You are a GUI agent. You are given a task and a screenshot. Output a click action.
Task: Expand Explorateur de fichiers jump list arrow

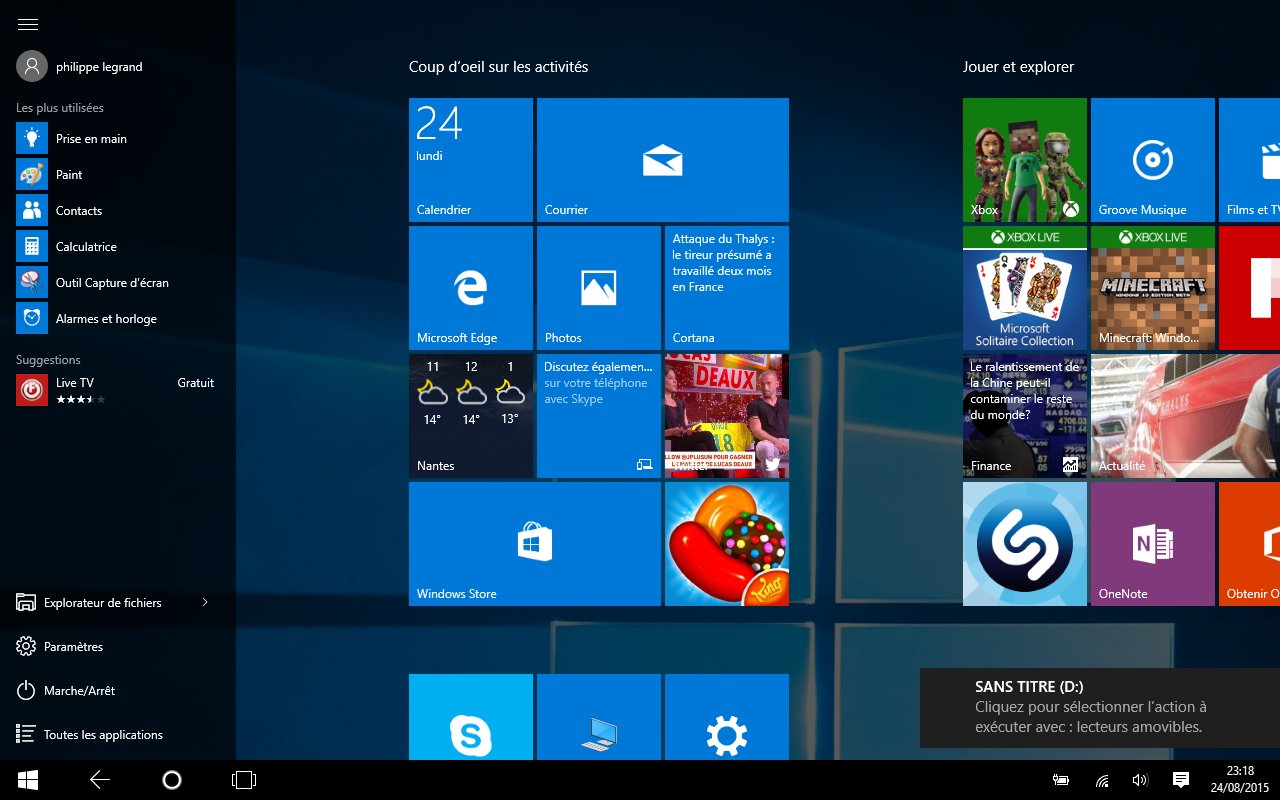(x=205, y=602)
